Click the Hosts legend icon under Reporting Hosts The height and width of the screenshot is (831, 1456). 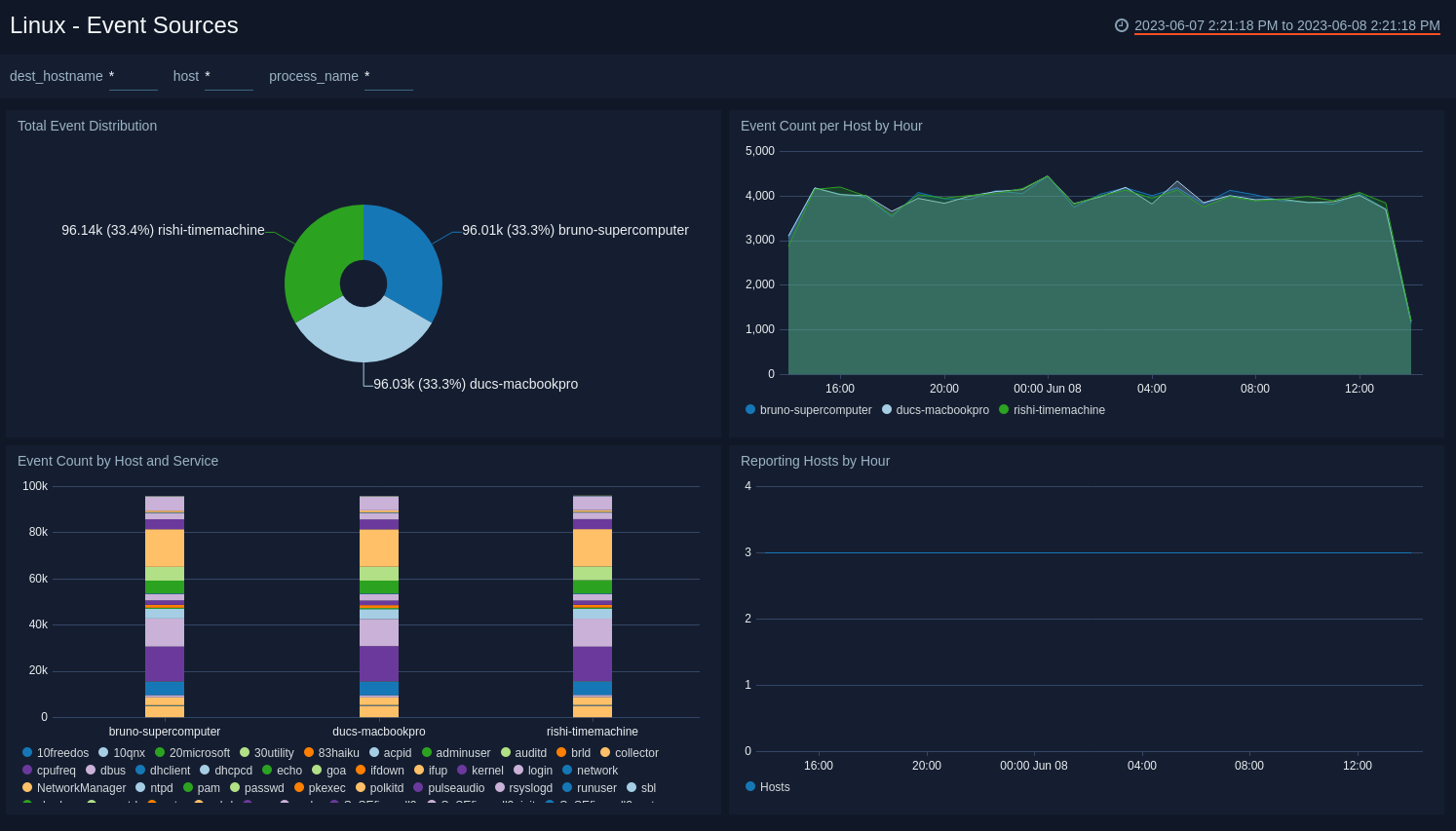tap(748, 786)
